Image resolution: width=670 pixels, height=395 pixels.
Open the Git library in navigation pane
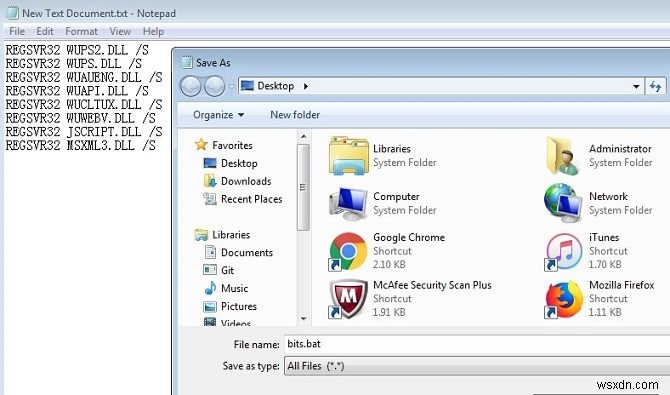point(227,271)
